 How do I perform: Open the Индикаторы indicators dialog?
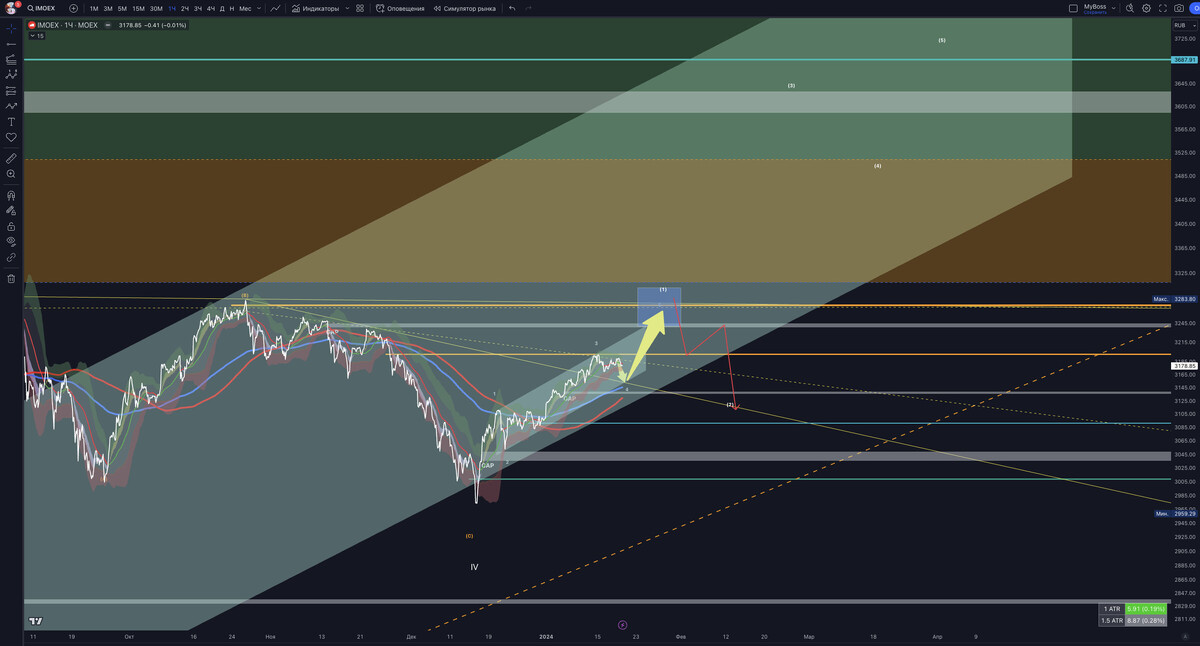(315, 8)
